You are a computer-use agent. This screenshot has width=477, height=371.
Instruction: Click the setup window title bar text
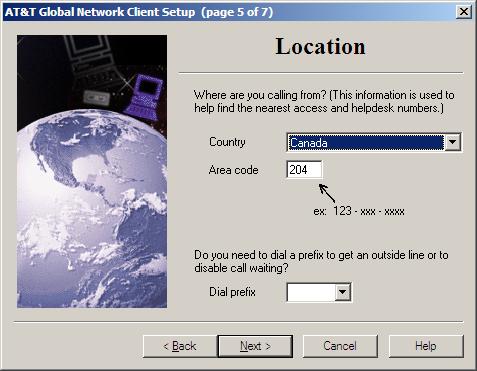(139, 12)
